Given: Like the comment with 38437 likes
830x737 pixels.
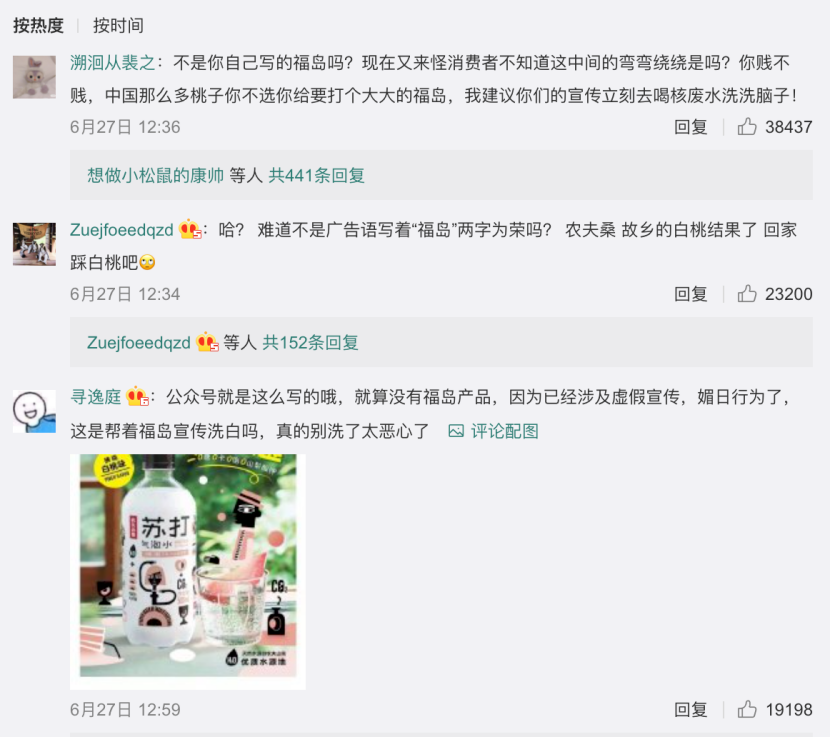Looking at the screenshot, I should 747,127.
